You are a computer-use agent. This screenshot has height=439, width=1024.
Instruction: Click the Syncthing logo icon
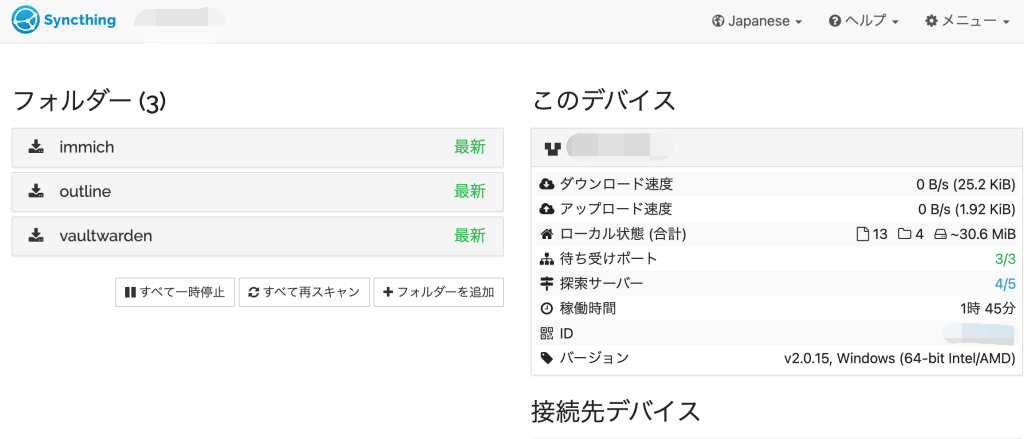click(x=27, y=20)
